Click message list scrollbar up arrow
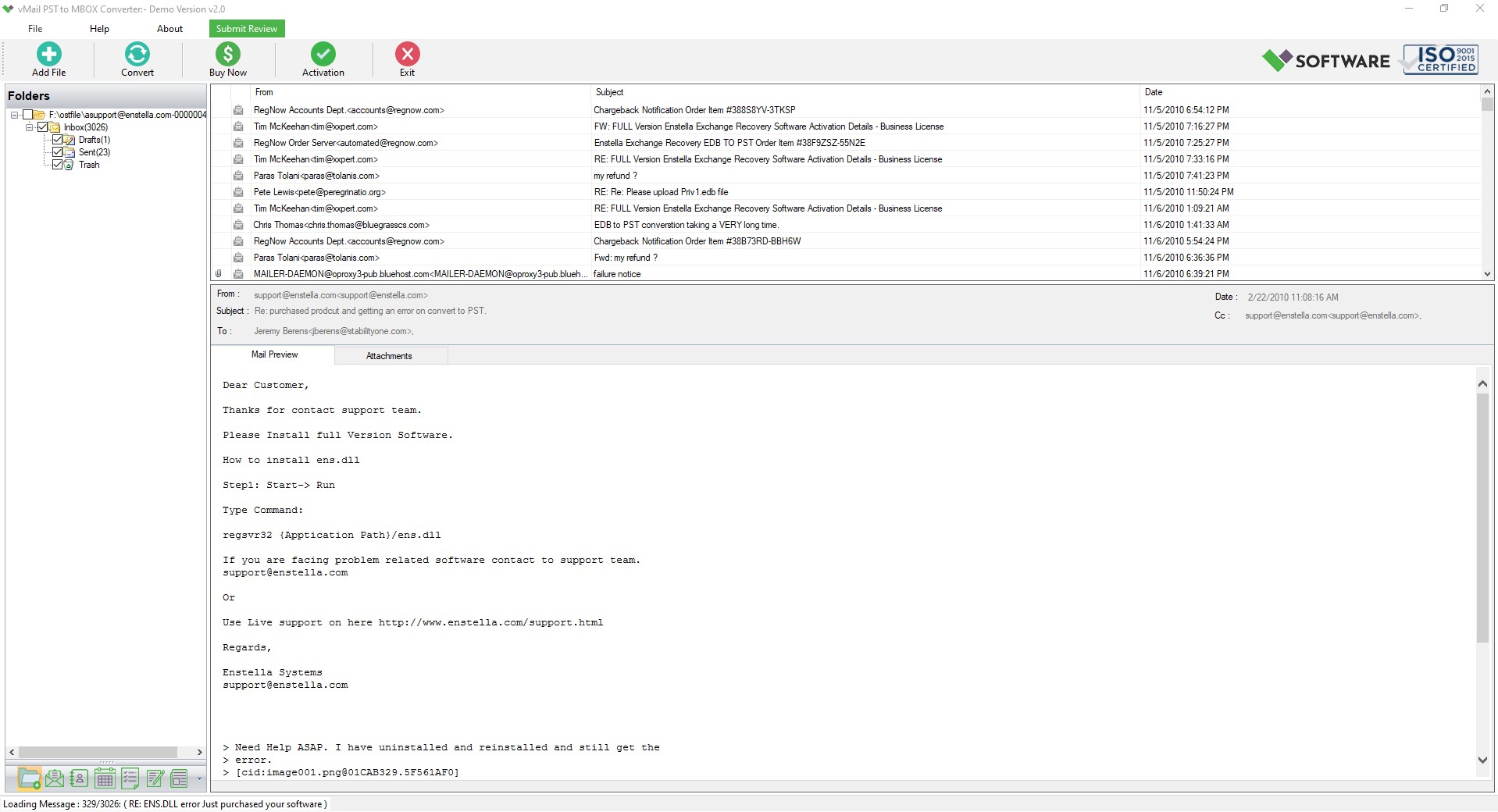1498x812 pixels. [x=1487, y=91]
